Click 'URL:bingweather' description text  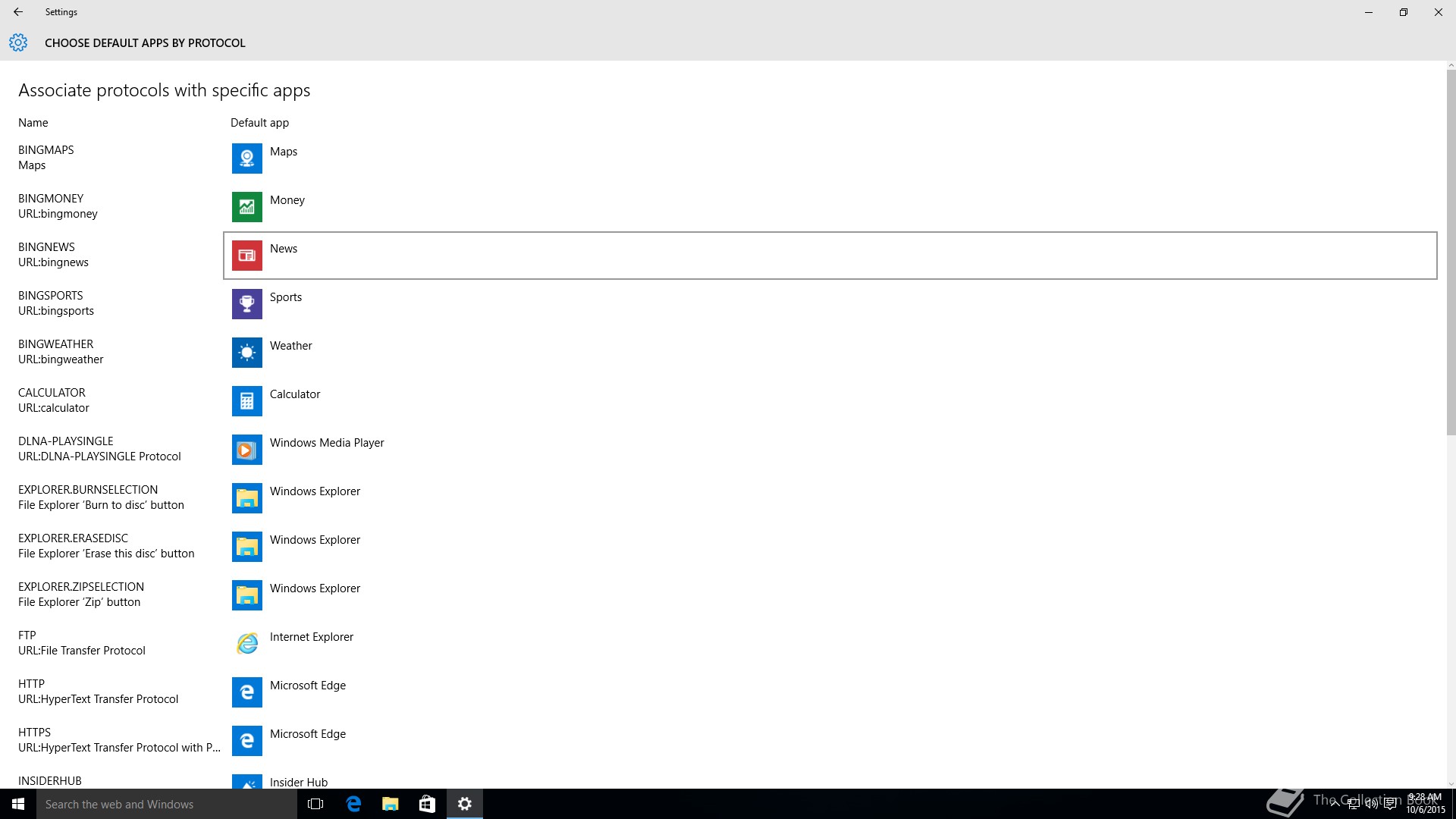tap(61, 359)
